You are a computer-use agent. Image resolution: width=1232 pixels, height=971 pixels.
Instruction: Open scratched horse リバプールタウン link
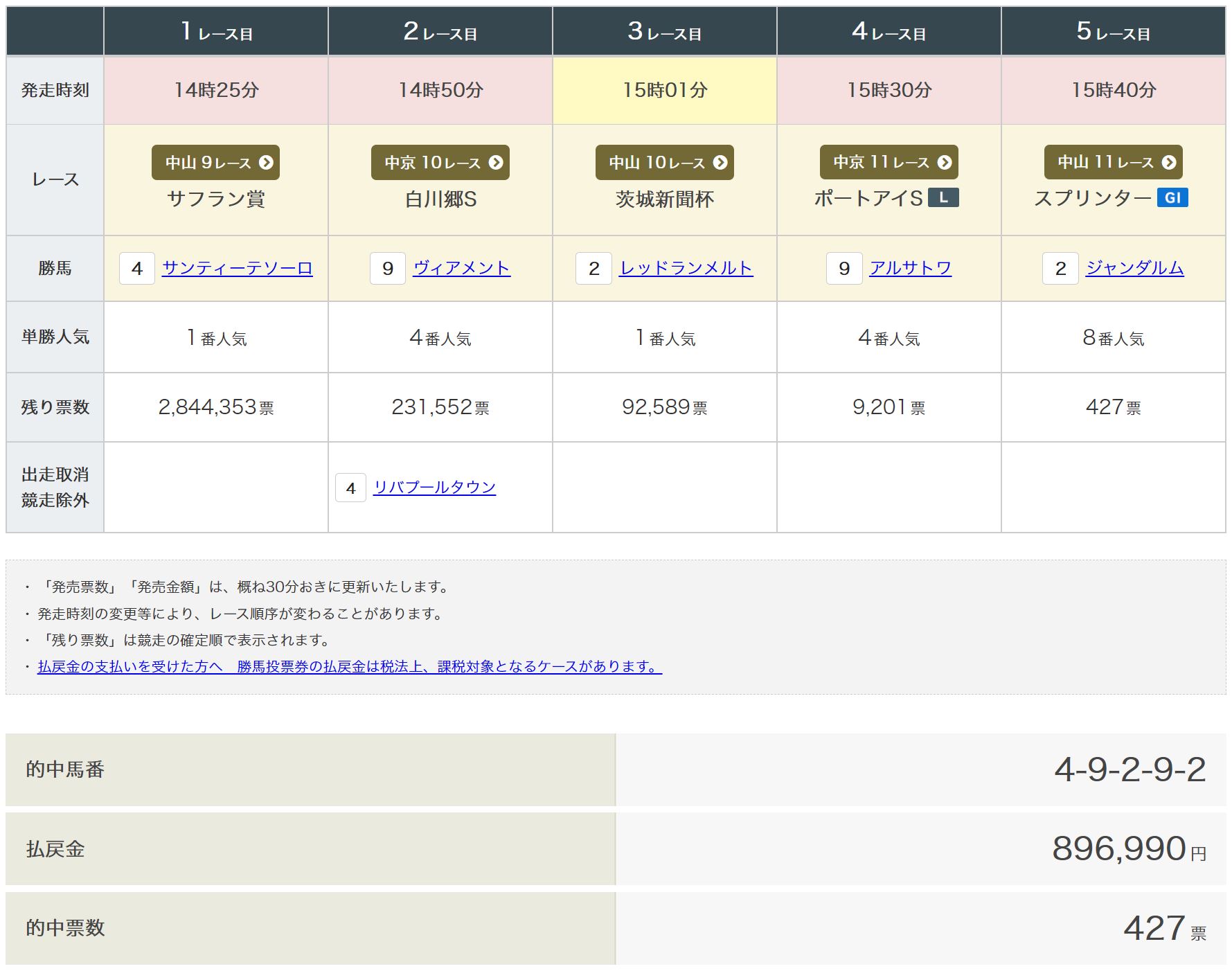point(434,488)
